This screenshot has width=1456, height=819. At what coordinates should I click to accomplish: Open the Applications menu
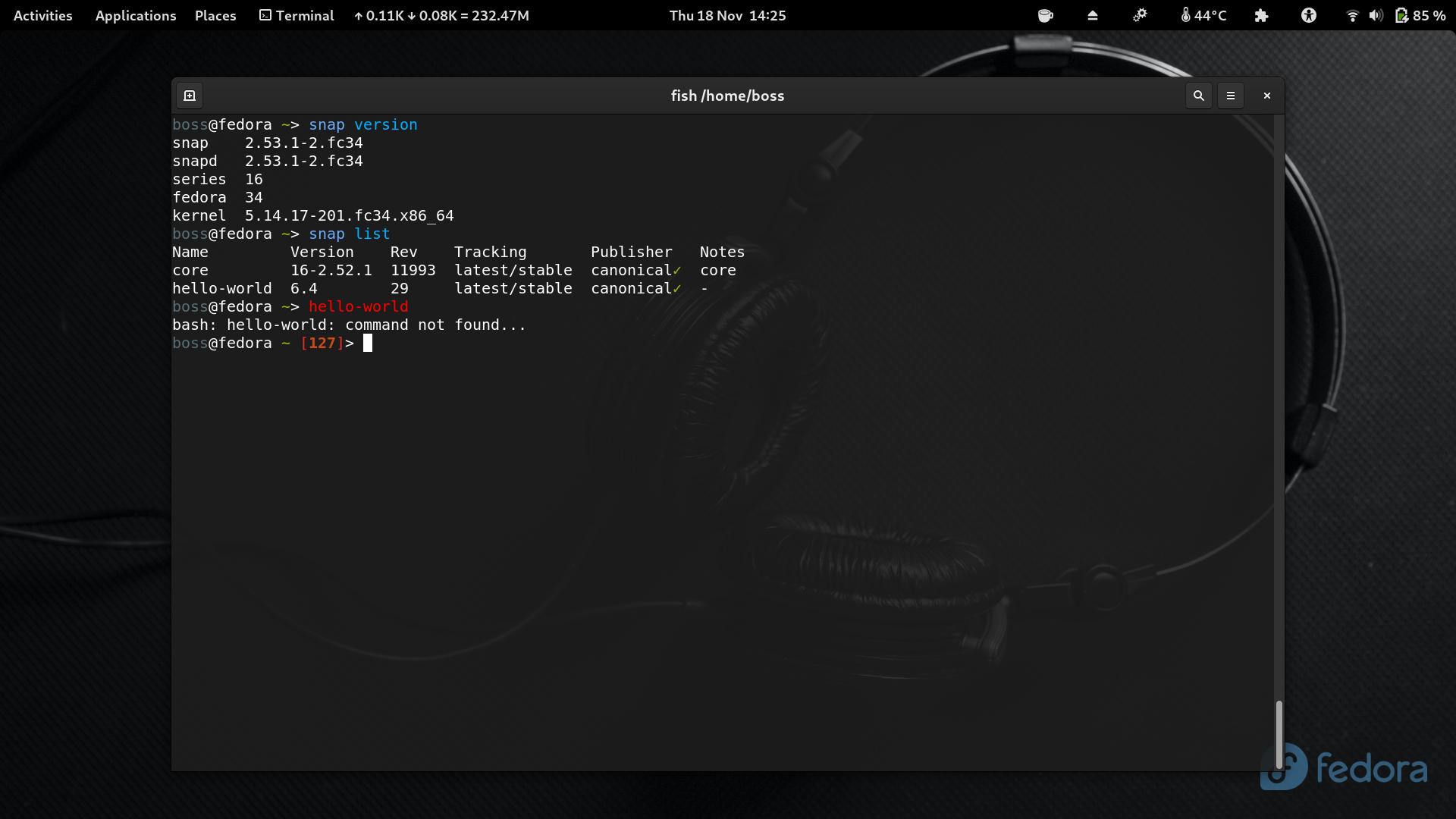136,15
